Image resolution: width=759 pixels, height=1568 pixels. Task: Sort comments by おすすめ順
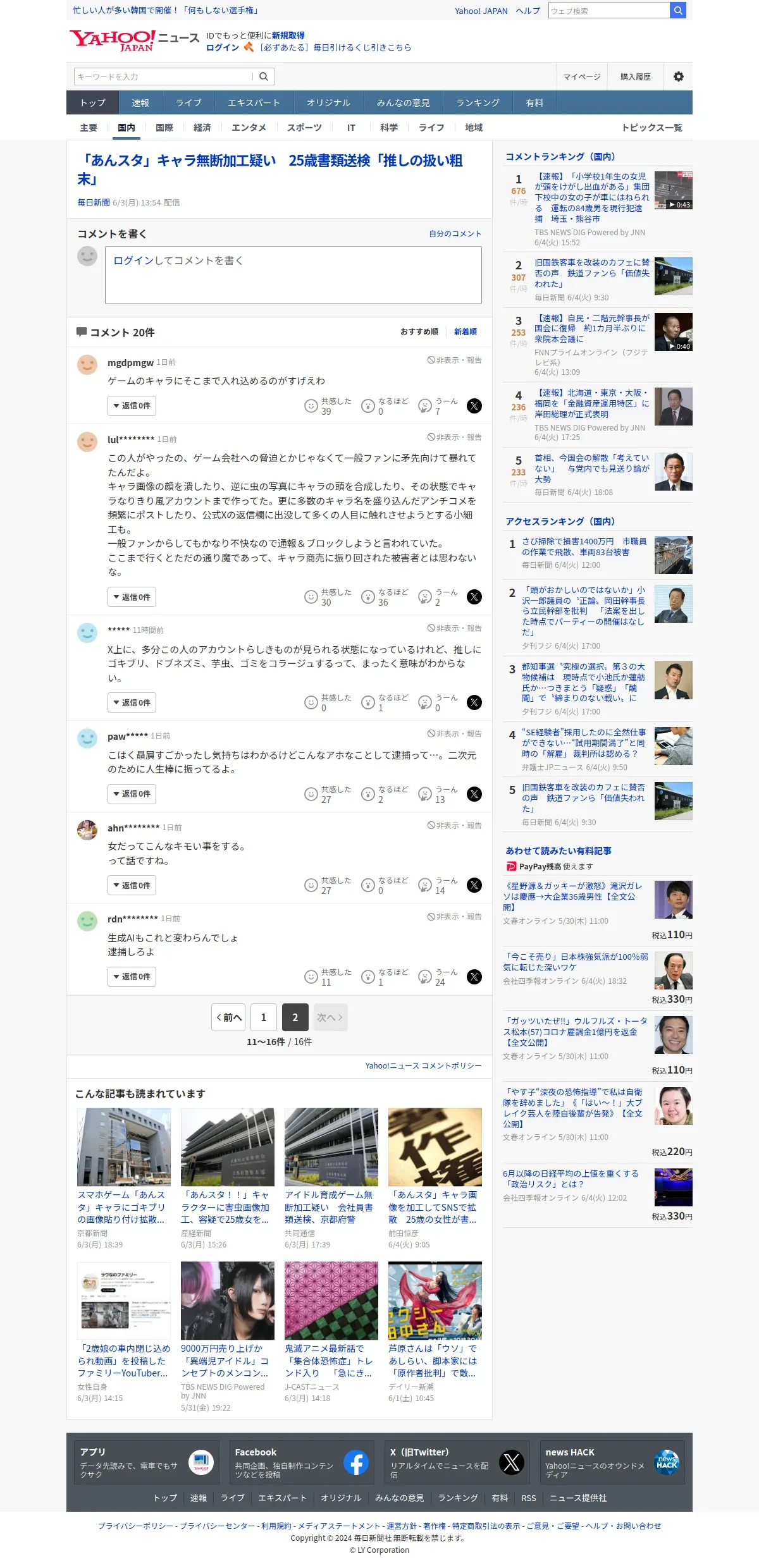[x=419, y=332]
